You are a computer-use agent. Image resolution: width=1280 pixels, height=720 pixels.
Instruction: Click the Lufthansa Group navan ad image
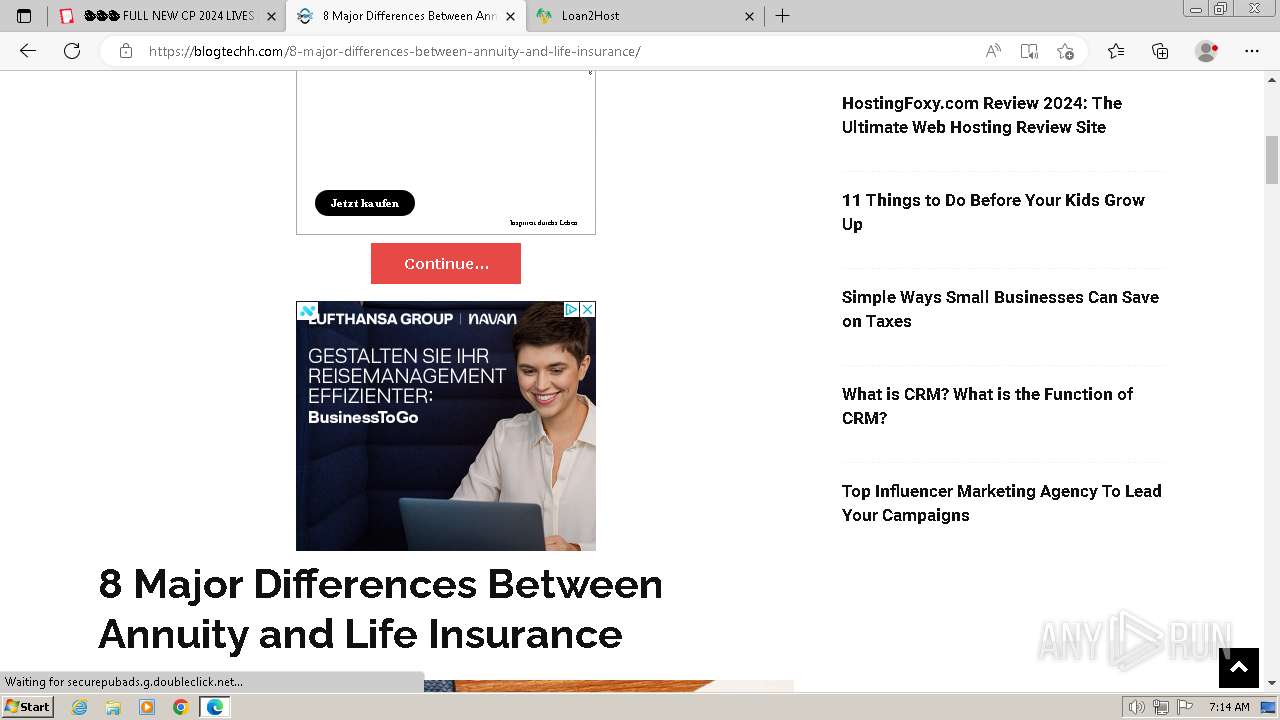point(446,426)
